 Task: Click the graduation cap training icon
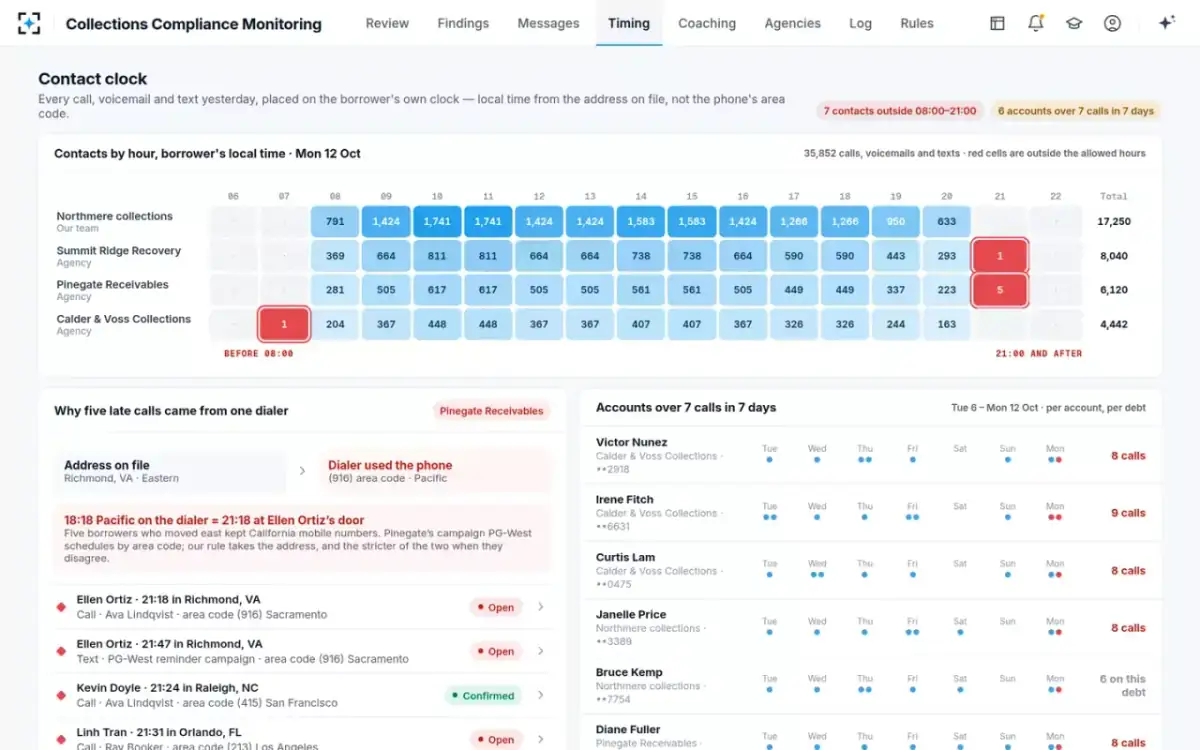click(x=1074, y=23)
